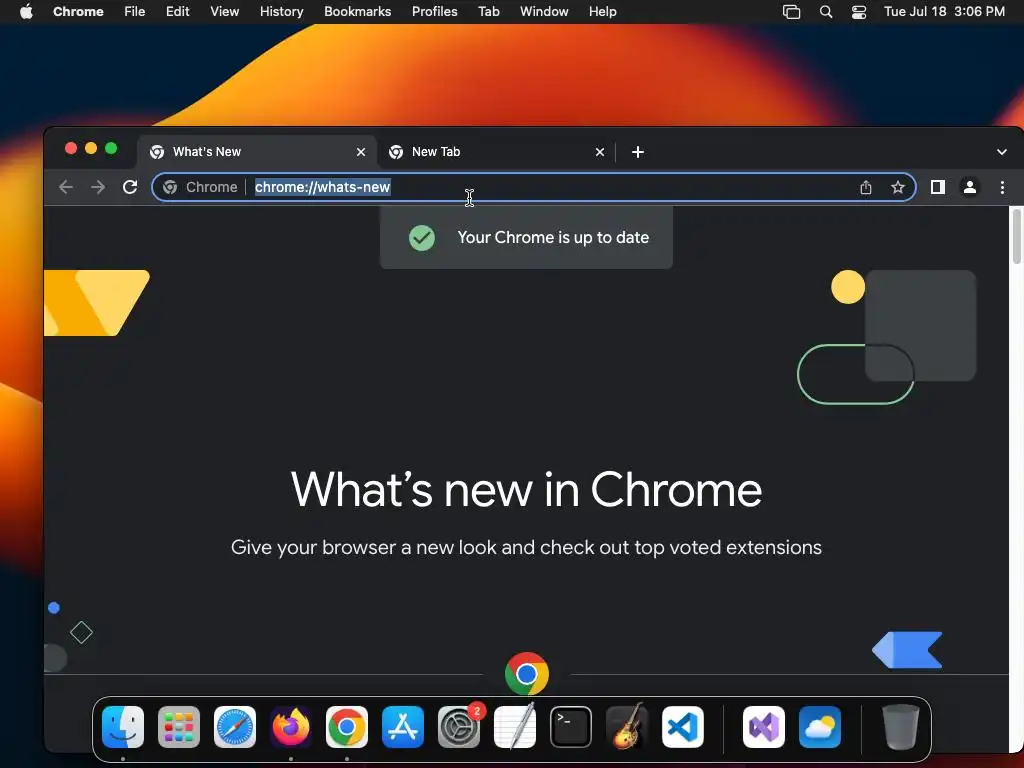The image size is (1024, 768).
Task: Switch to the New Tab tab
Action: (496, 152)
